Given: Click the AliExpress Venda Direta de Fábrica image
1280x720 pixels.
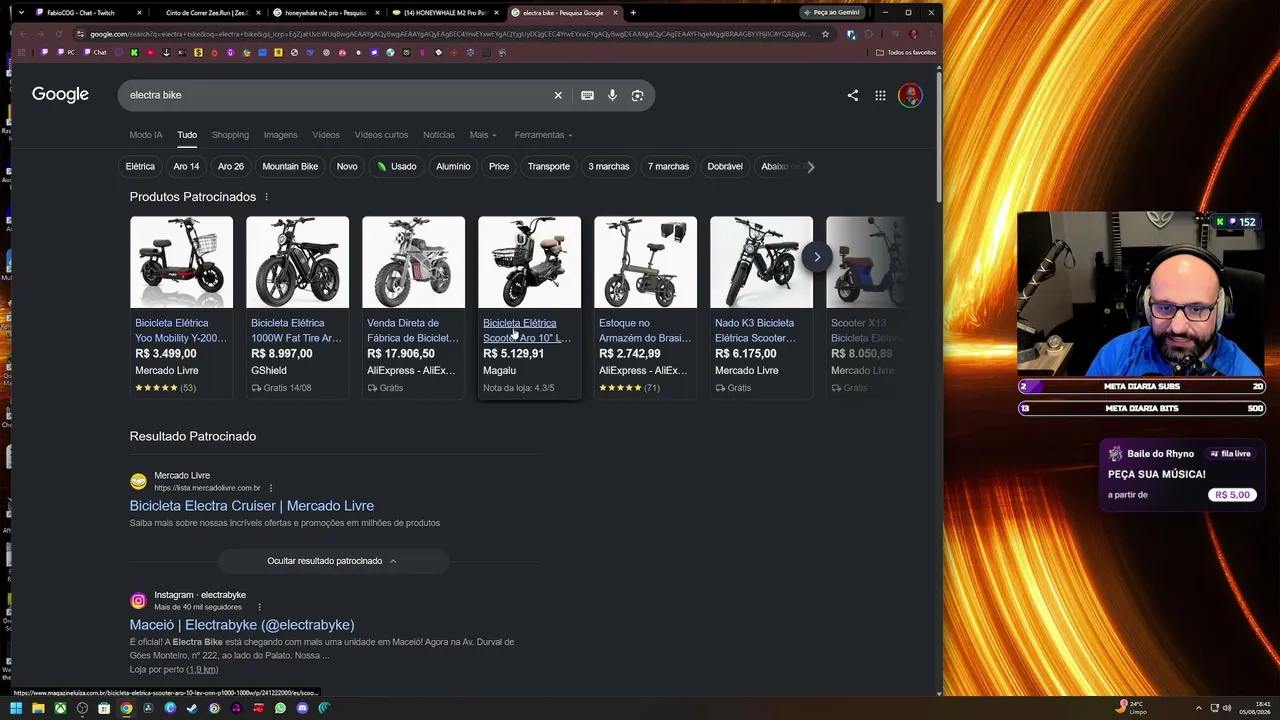Looking at the screenshot, I should click(414, 262).
